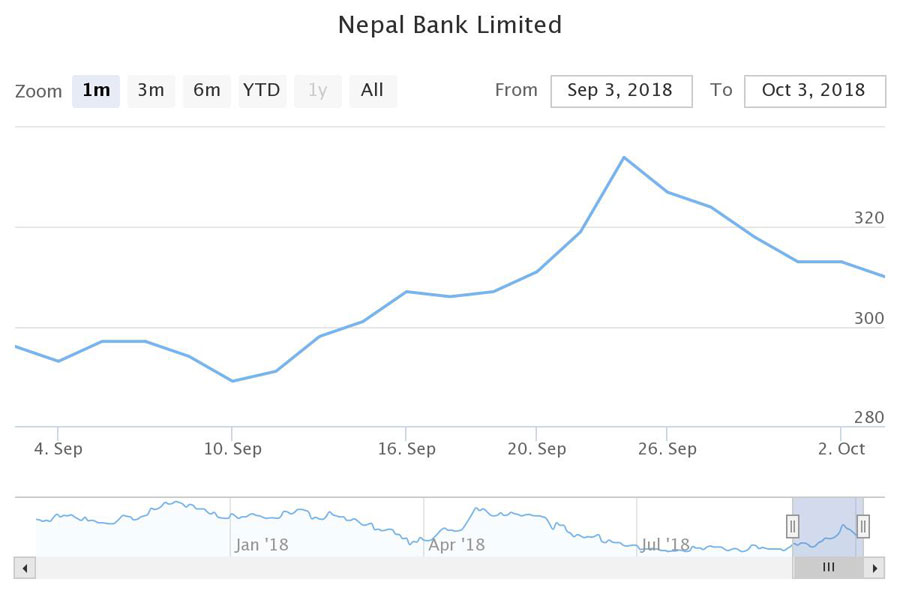
Task: Click the empty scrollbar track left of thumb
Action: 400,568
